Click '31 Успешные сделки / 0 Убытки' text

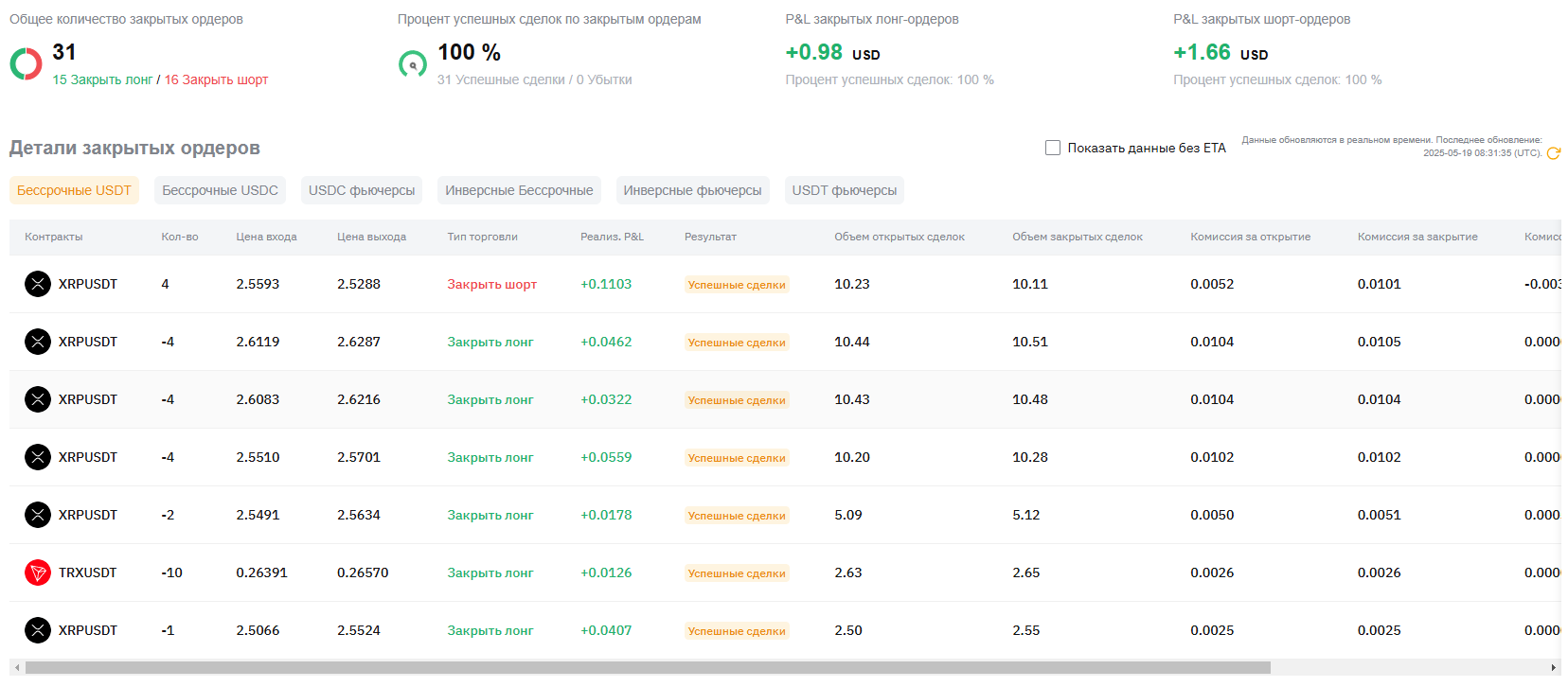coord(535,79)
